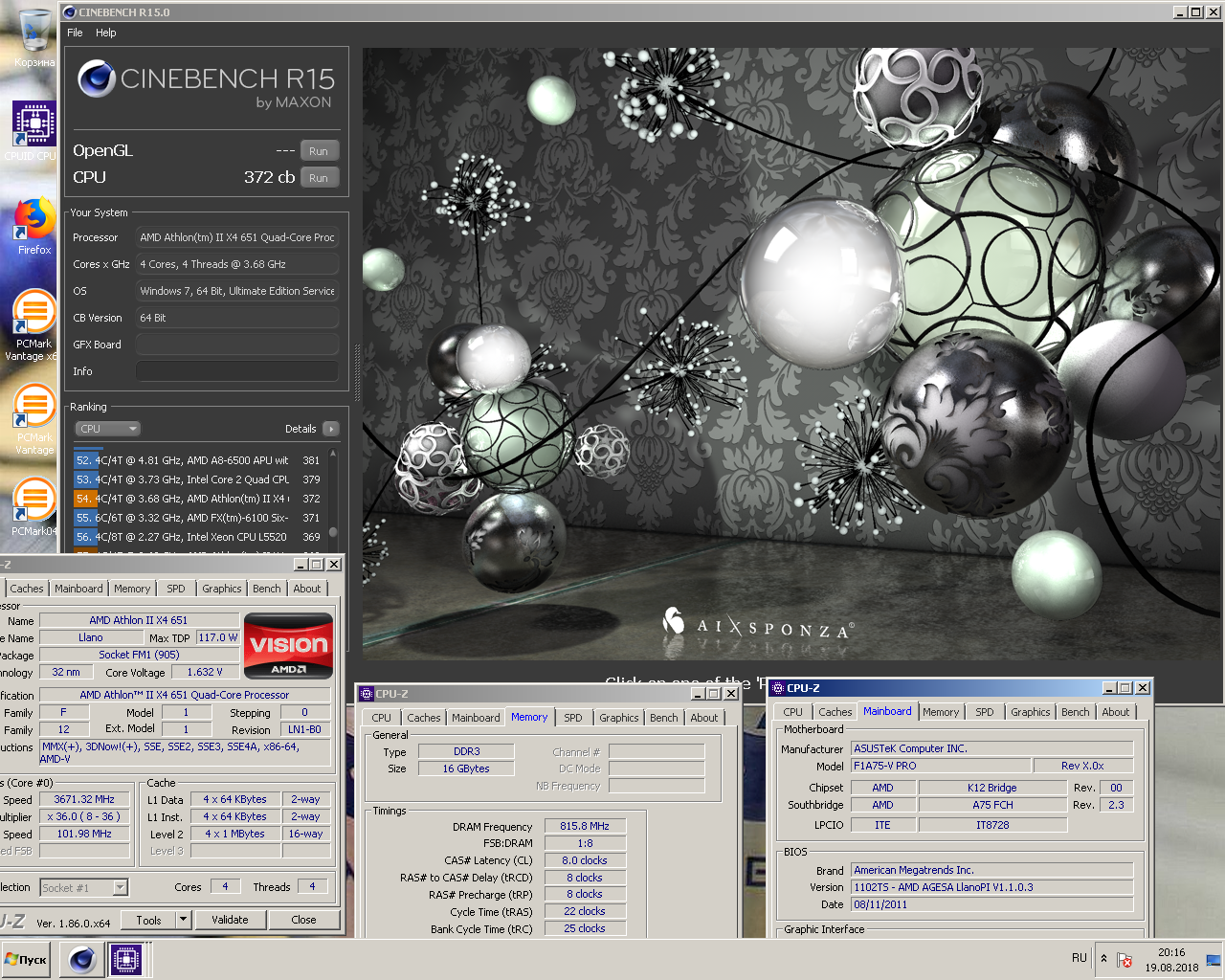Screen dimensions: 1225x980
Task: Show hidden tray icons arrow
Action: pos(1103,958)
